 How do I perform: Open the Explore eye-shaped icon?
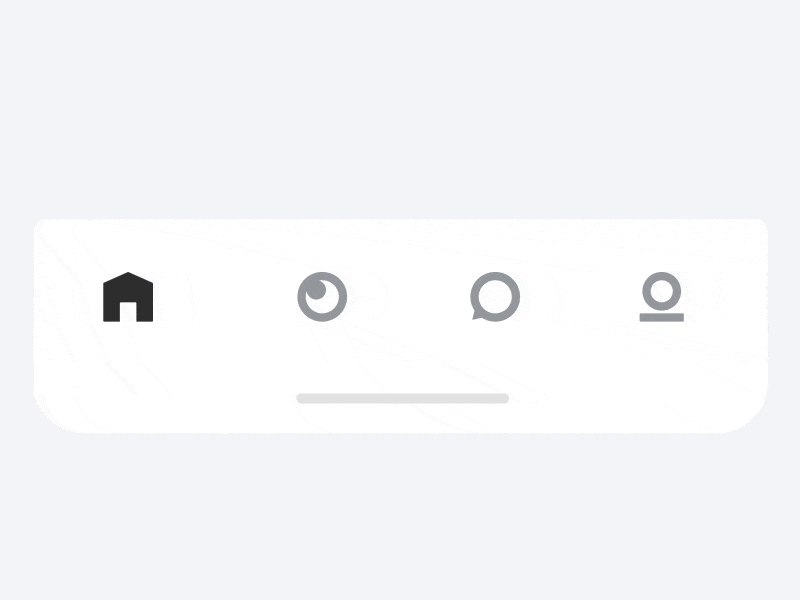pos(322,297)
